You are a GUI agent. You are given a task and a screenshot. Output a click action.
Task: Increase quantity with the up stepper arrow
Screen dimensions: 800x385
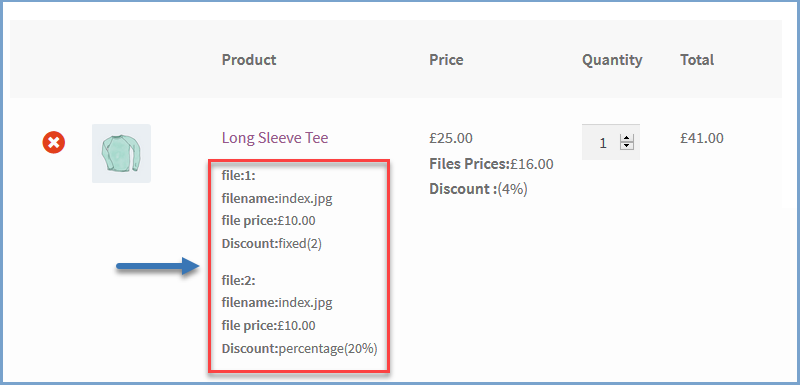(x=626, y=139)
